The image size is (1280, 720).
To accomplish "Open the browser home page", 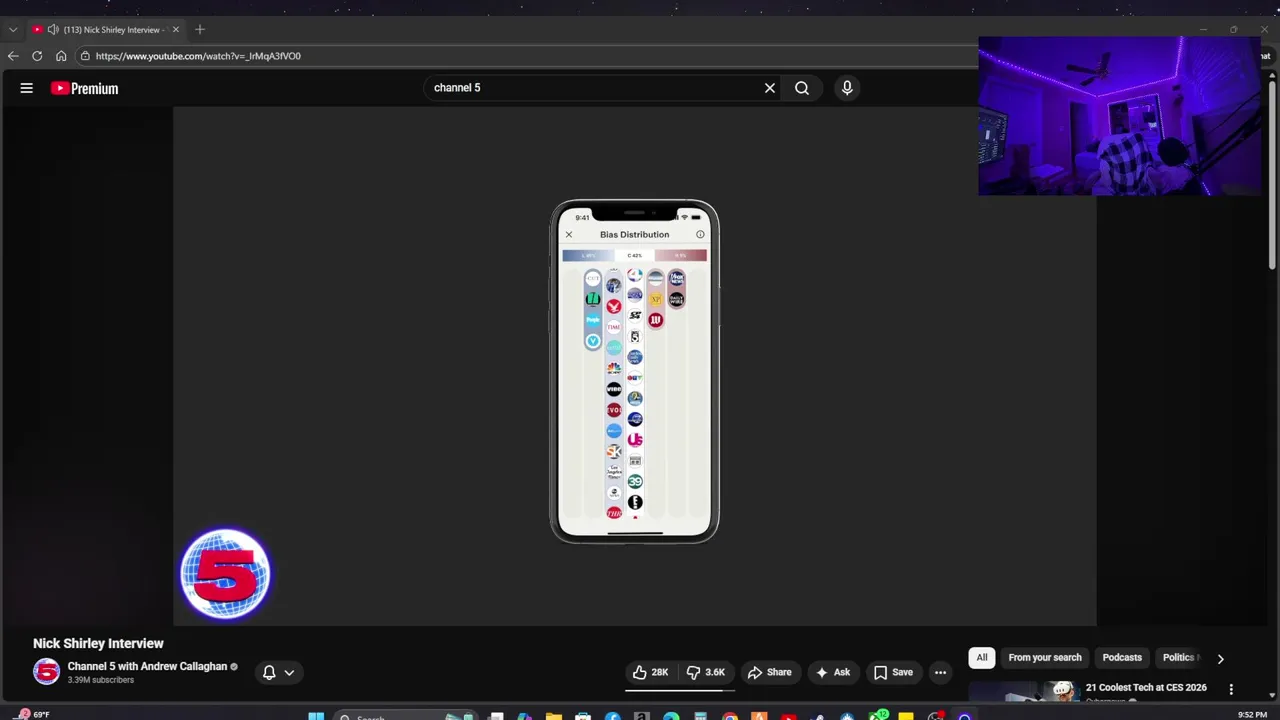I will [61, 56].
